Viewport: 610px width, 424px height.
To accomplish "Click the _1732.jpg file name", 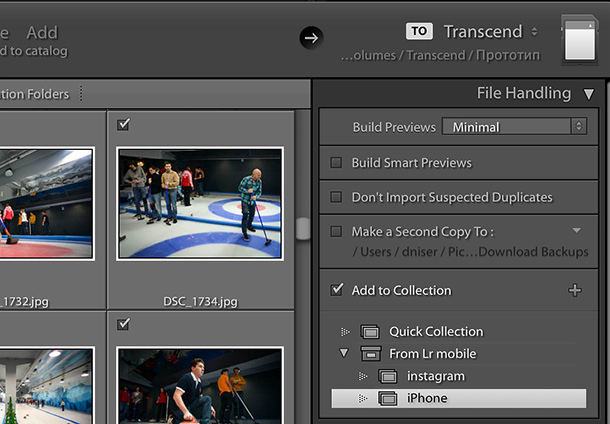I will click(24, 301).
